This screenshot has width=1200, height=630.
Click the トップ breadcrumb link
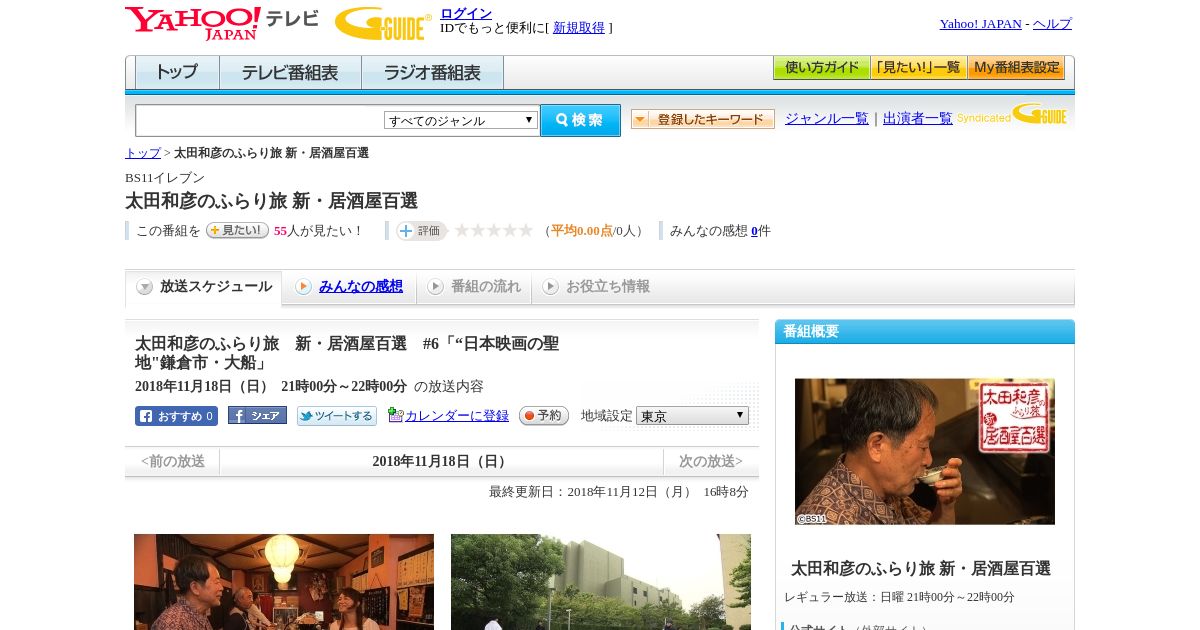(143, 153)
